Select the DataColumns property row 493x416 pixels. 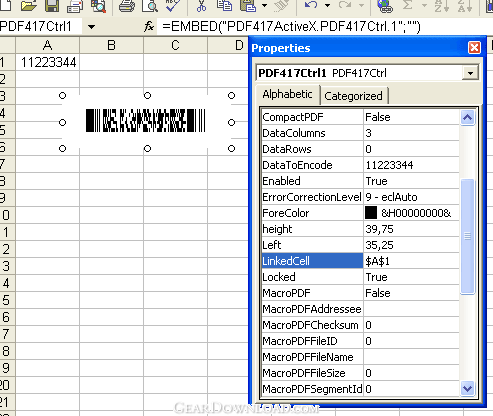360,133
